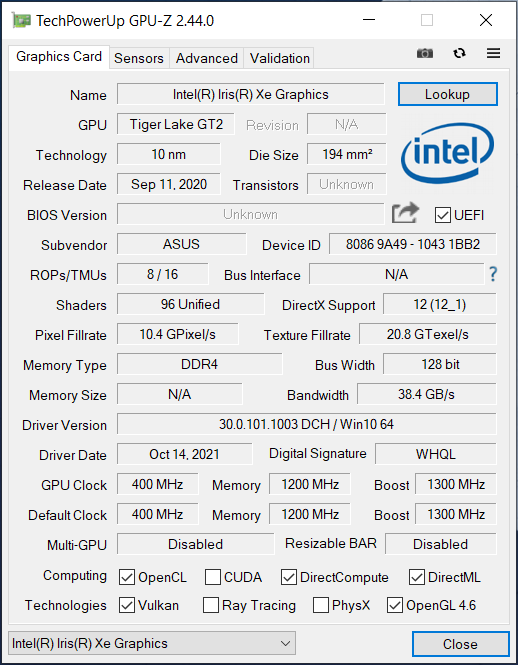Open the hamburger menu icon

493,53
